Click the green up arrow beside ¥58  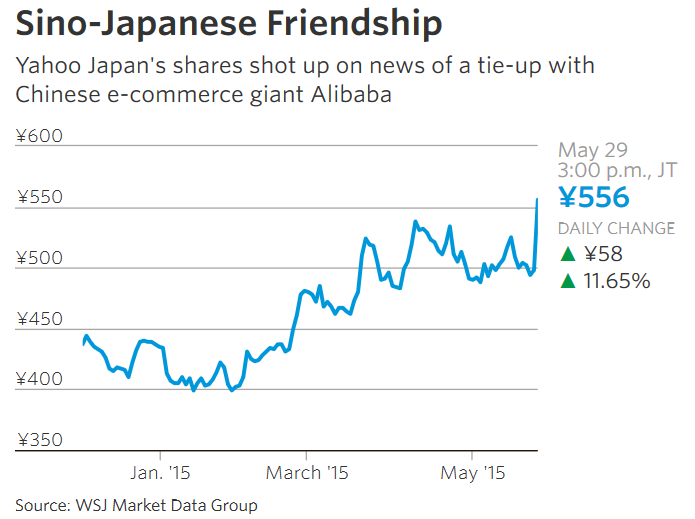tap(567, 254)
